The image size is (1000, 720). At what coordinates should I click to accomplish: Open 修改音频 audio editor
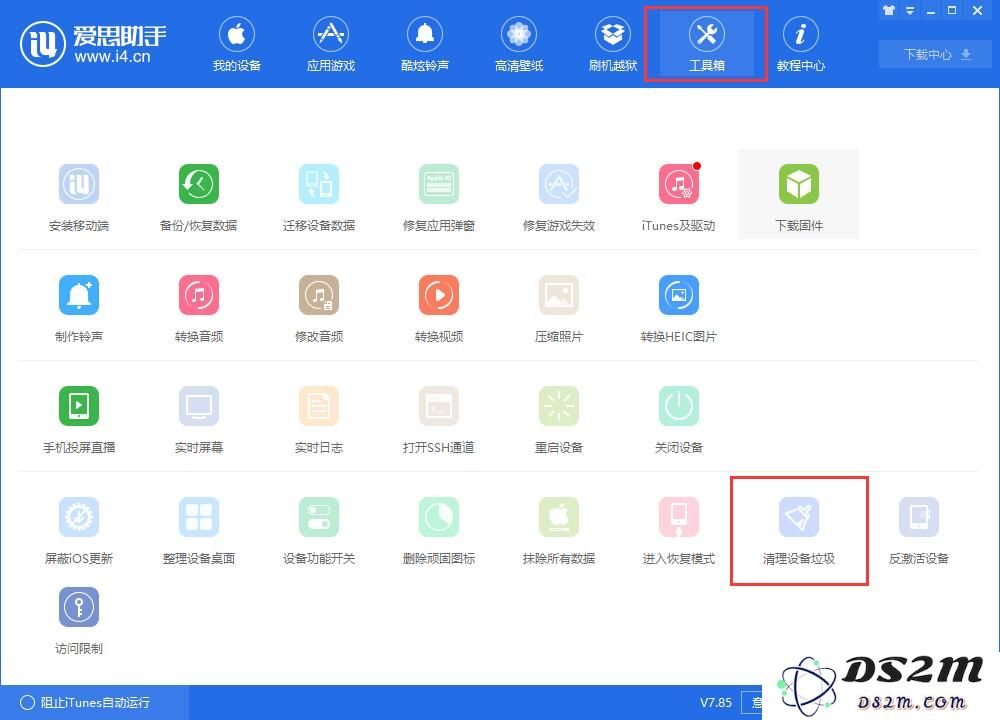point(319,309)
